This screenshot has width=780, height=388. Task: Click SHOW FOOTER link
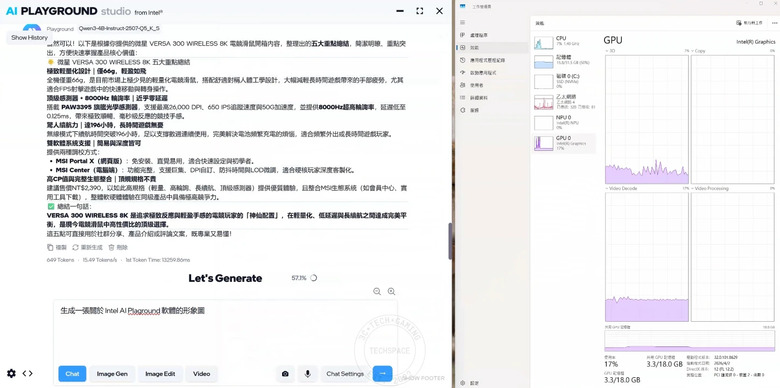click(423, 378)
